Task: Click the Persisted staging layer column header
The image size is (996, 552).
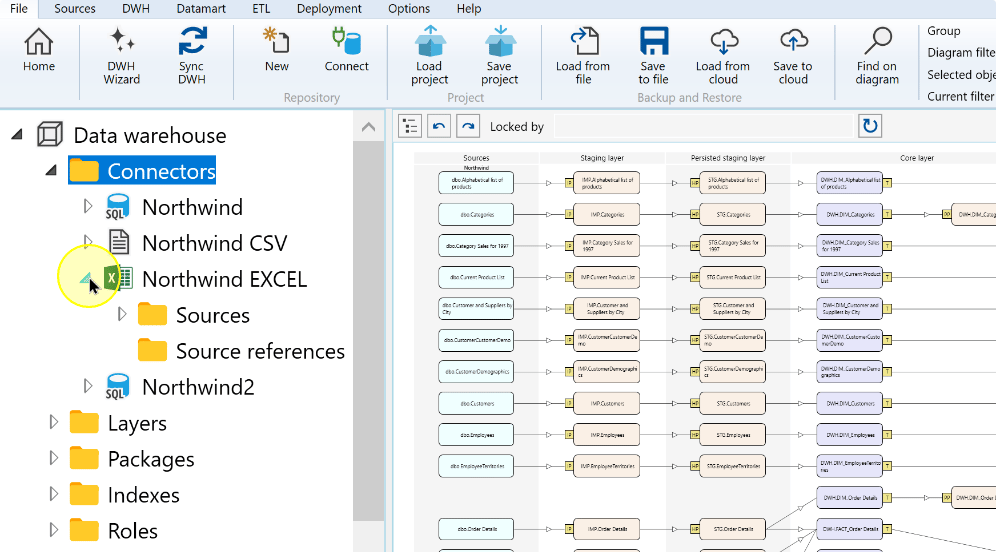Action: coord(728,158)
